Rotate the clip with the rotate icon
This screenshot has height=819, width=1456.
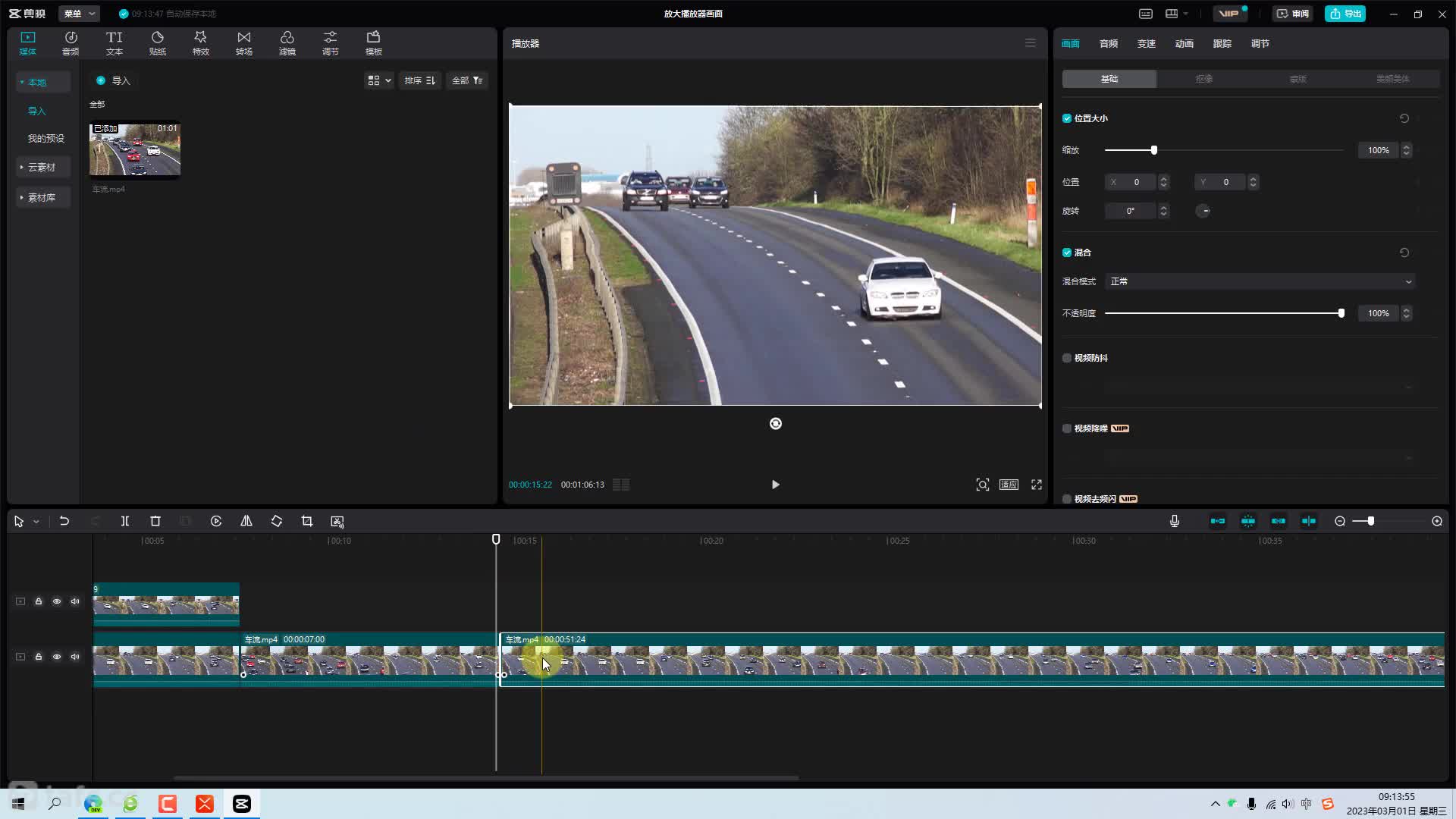click(x=277, y=521)
